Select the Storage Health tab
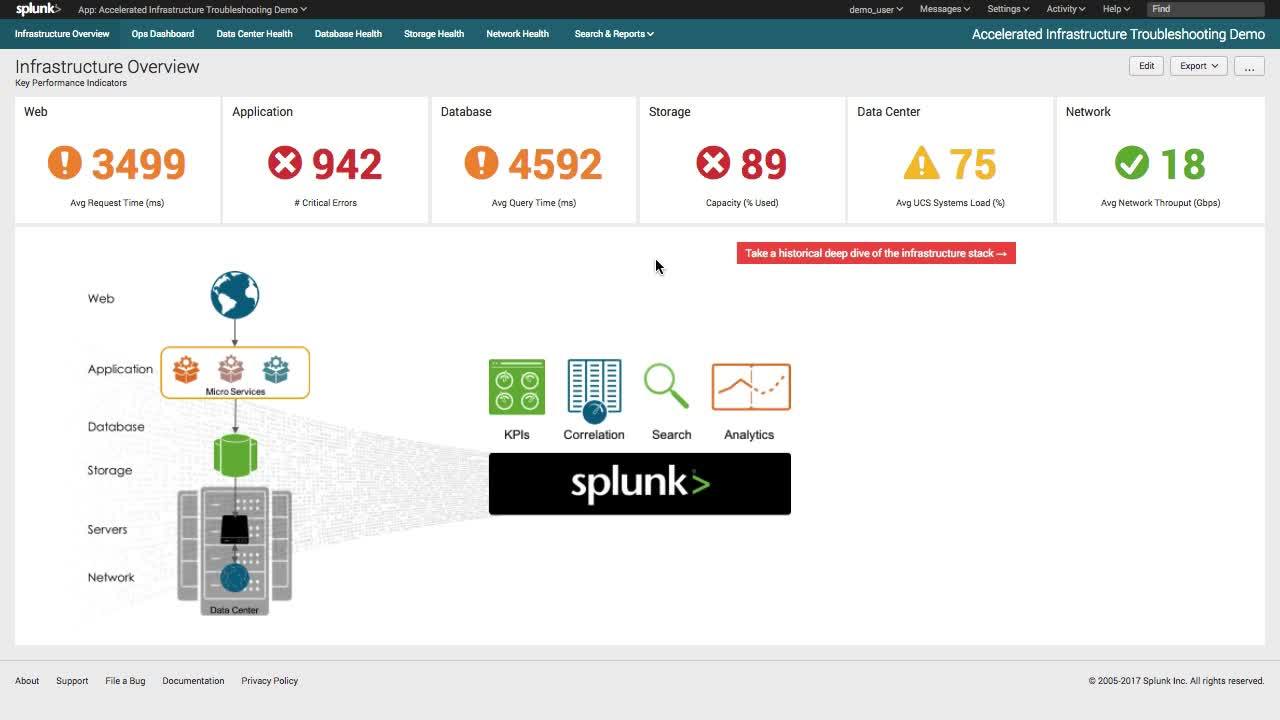This screenshot has height=720, width=1280. pyautogui.click(x=434, y=34)
